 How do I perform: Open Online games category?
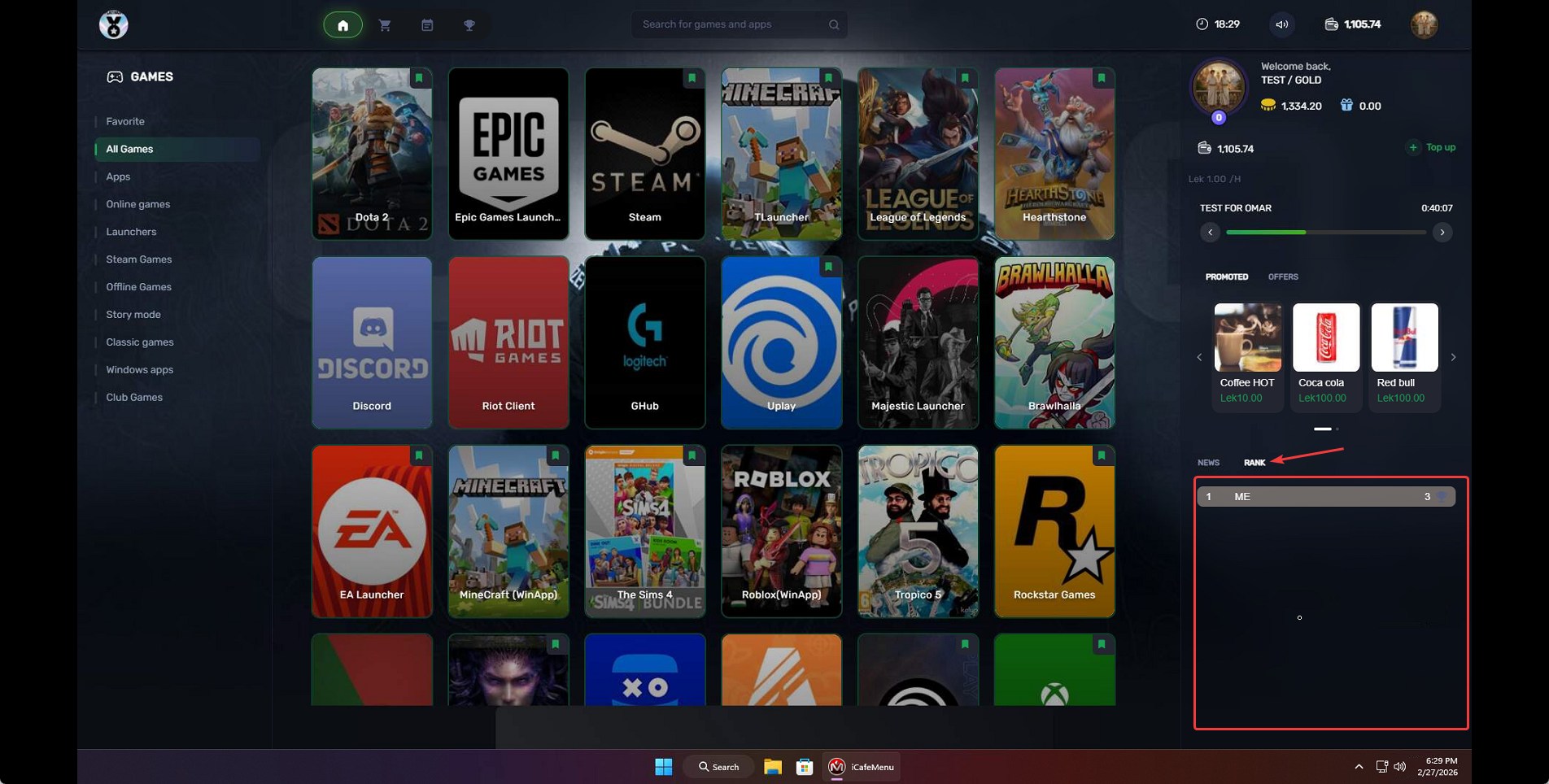point(138,204)
